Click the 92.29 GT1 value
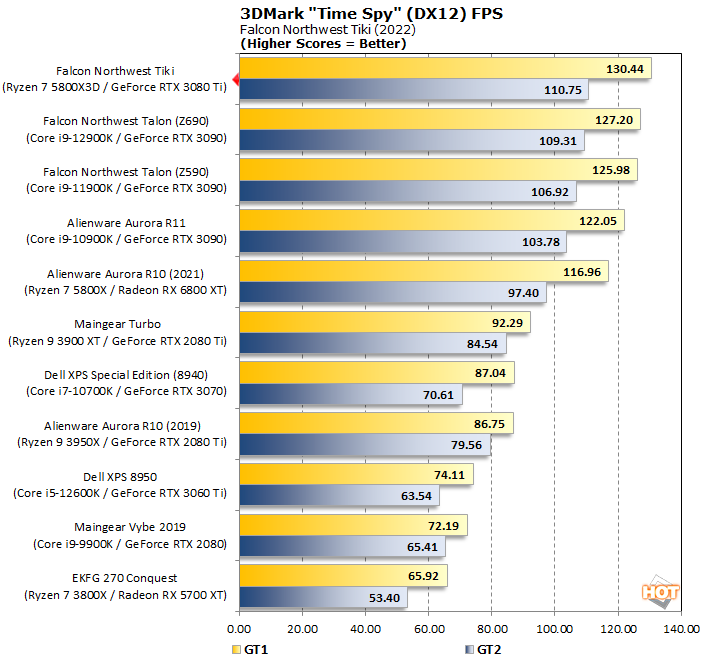Viewport: 708px width, 662px height. point(507,323)
